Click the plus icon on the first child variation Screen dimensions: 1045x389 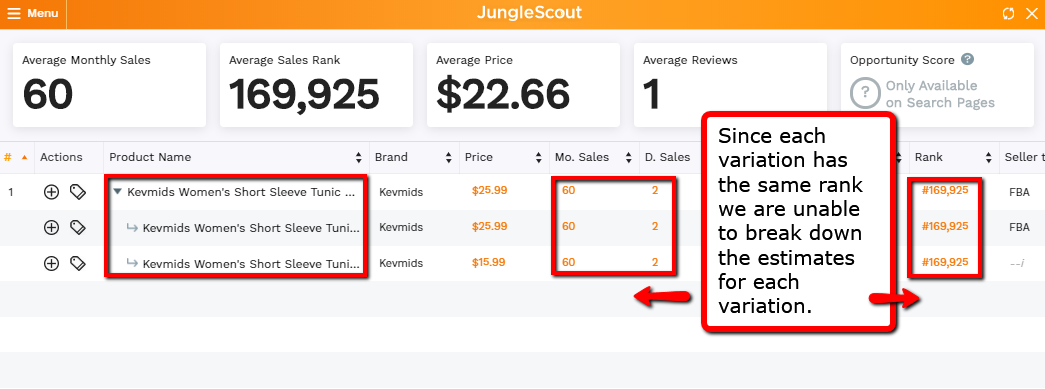(x=51, y=228)
